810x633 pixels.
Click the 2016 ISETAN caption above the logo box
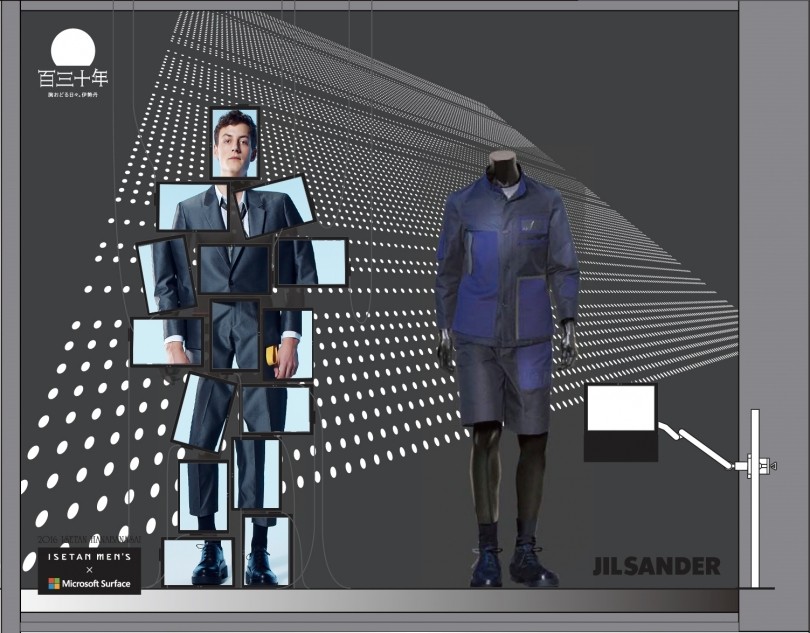89,538
